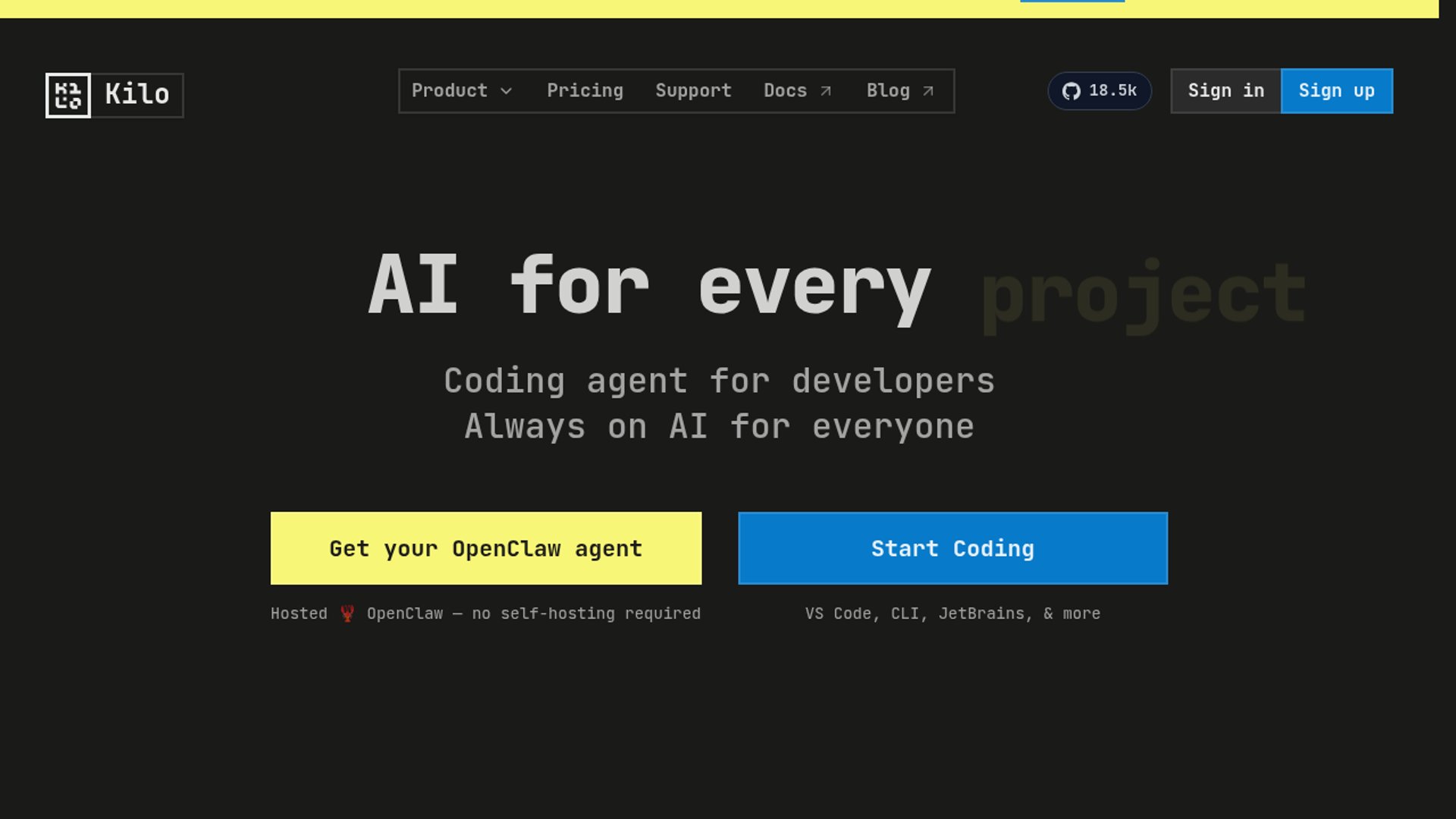Click the Kilo square logo icon
The width and height of the screenshot is (1456, 819).
pyautogui.click(x=68, y=96)
